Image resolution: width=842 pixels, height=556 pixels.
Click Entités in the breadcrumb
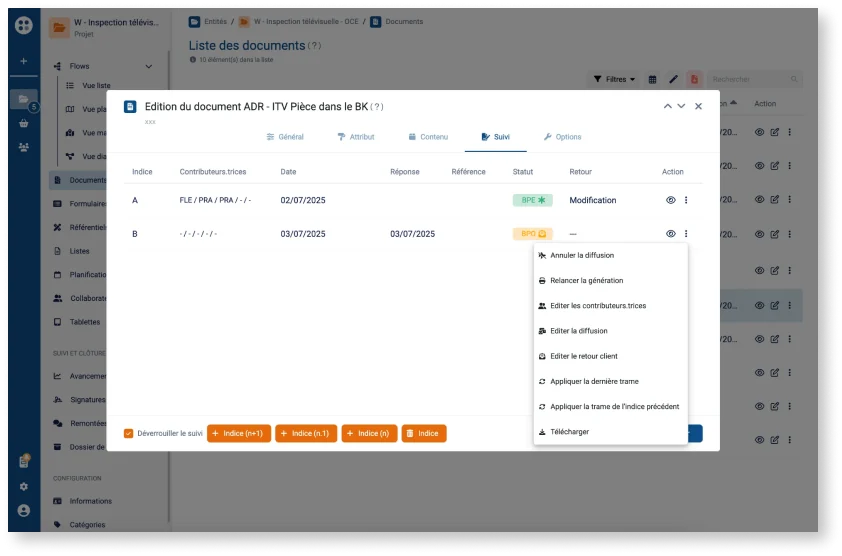point(215,22)
